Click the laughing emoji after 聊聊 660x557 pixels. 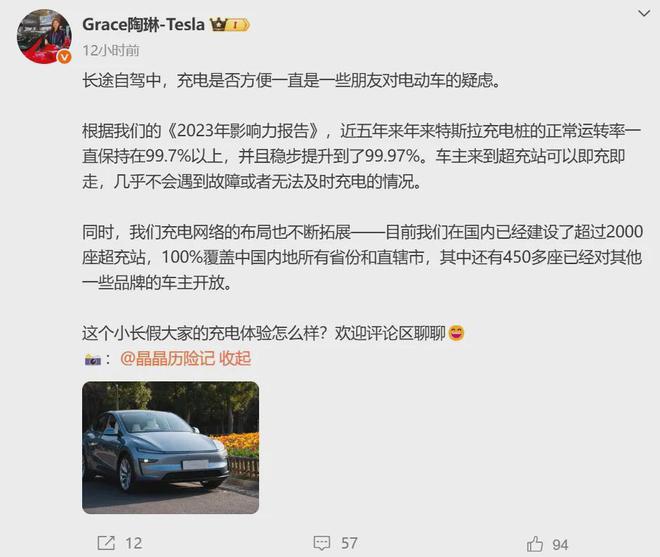point(456,333)
